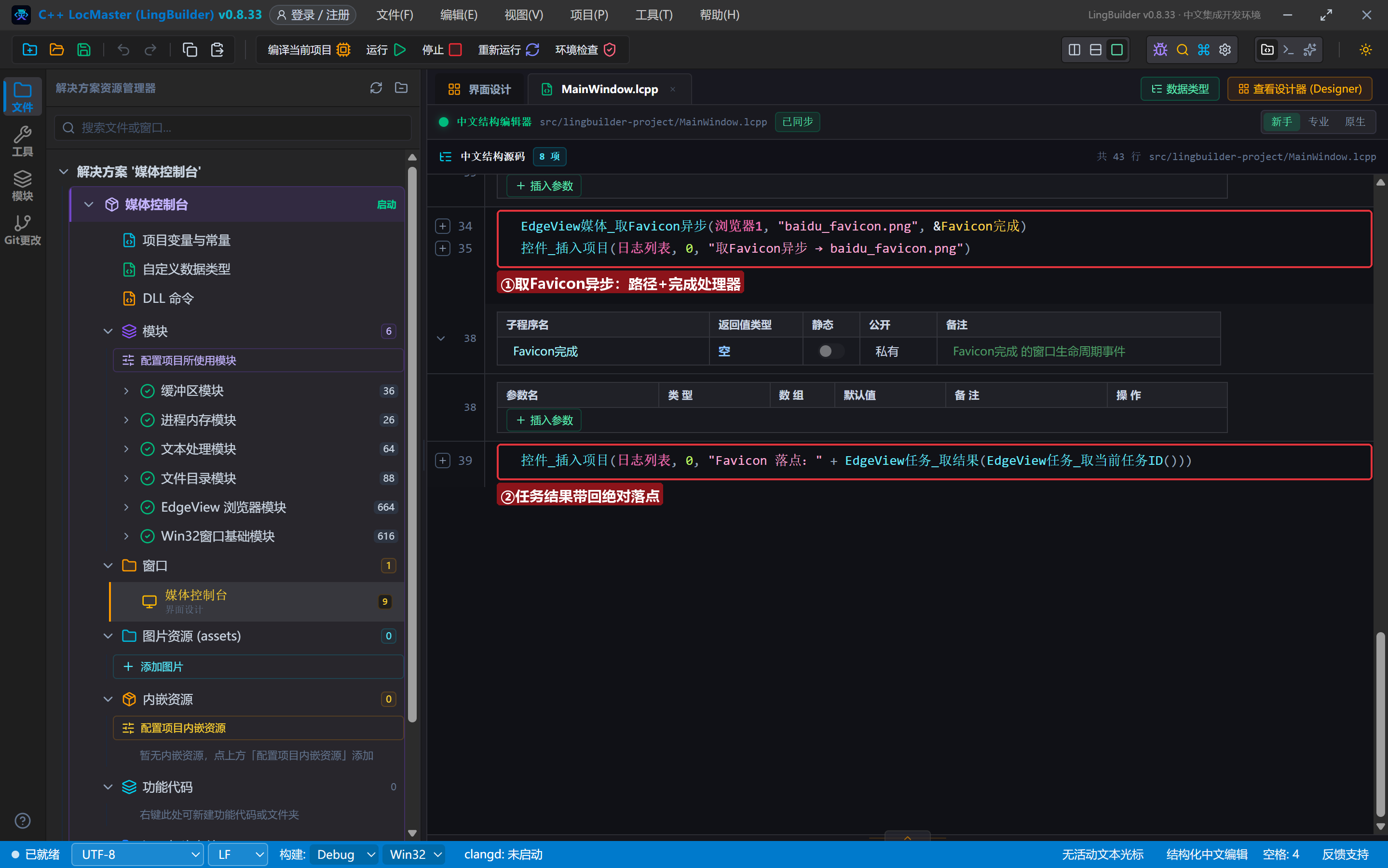
Task: Open the Debug build configuration dropdown
Action: tap(344, 855)
